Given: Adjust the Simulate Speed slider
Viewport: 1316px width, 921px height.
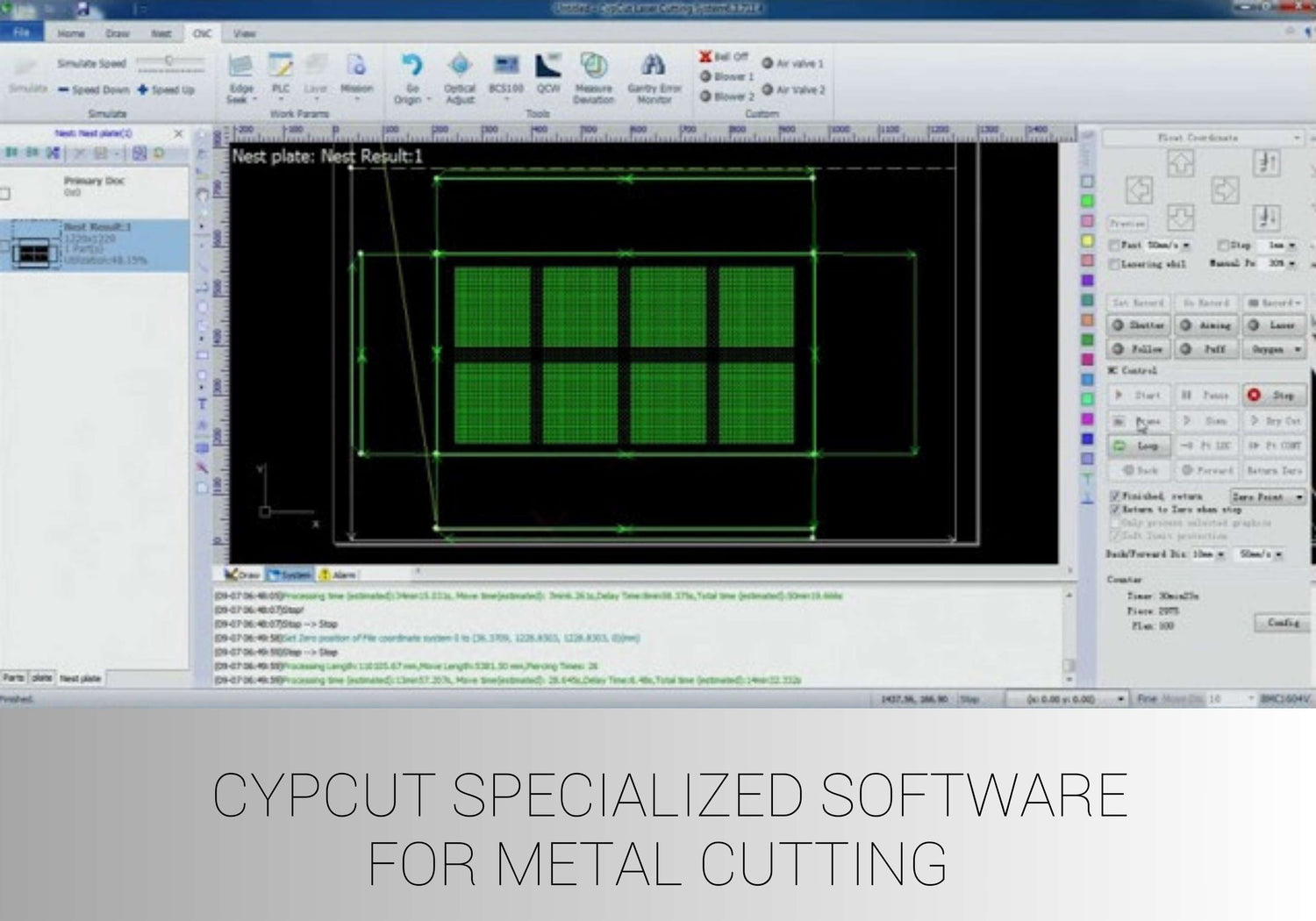Looking at the screenshot, I should tap(169, 61).
